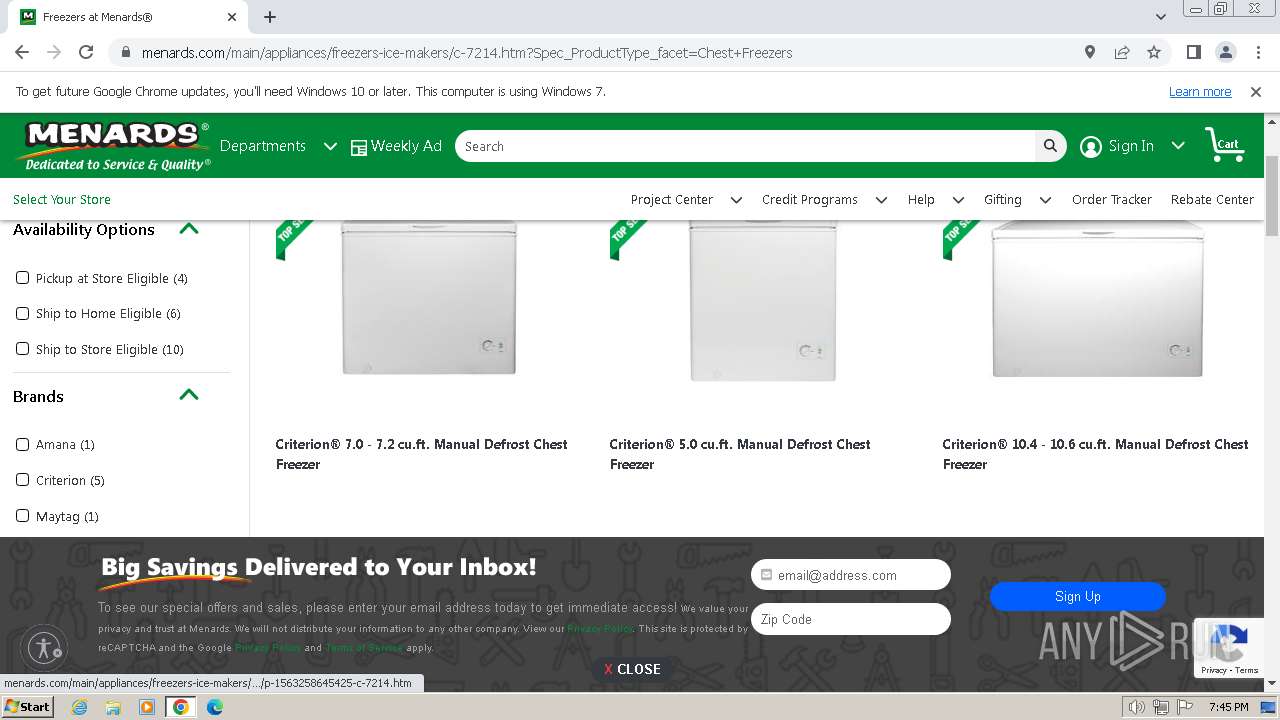The image size is (1280, 720).
Task: Bookmark this page with star icon
Action: click(1154, 52)
